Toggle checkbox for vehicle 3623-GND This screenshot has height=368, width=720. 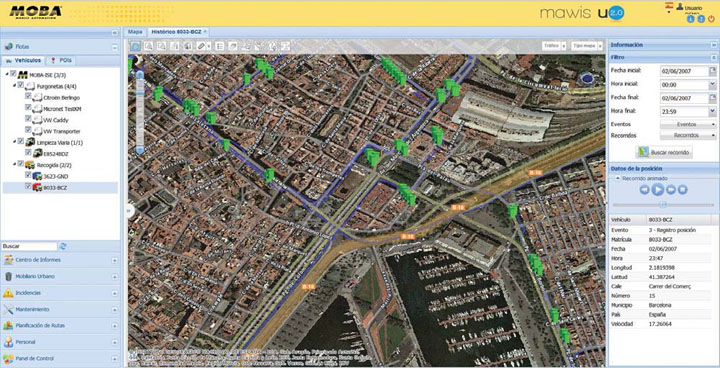click(28, 175)
